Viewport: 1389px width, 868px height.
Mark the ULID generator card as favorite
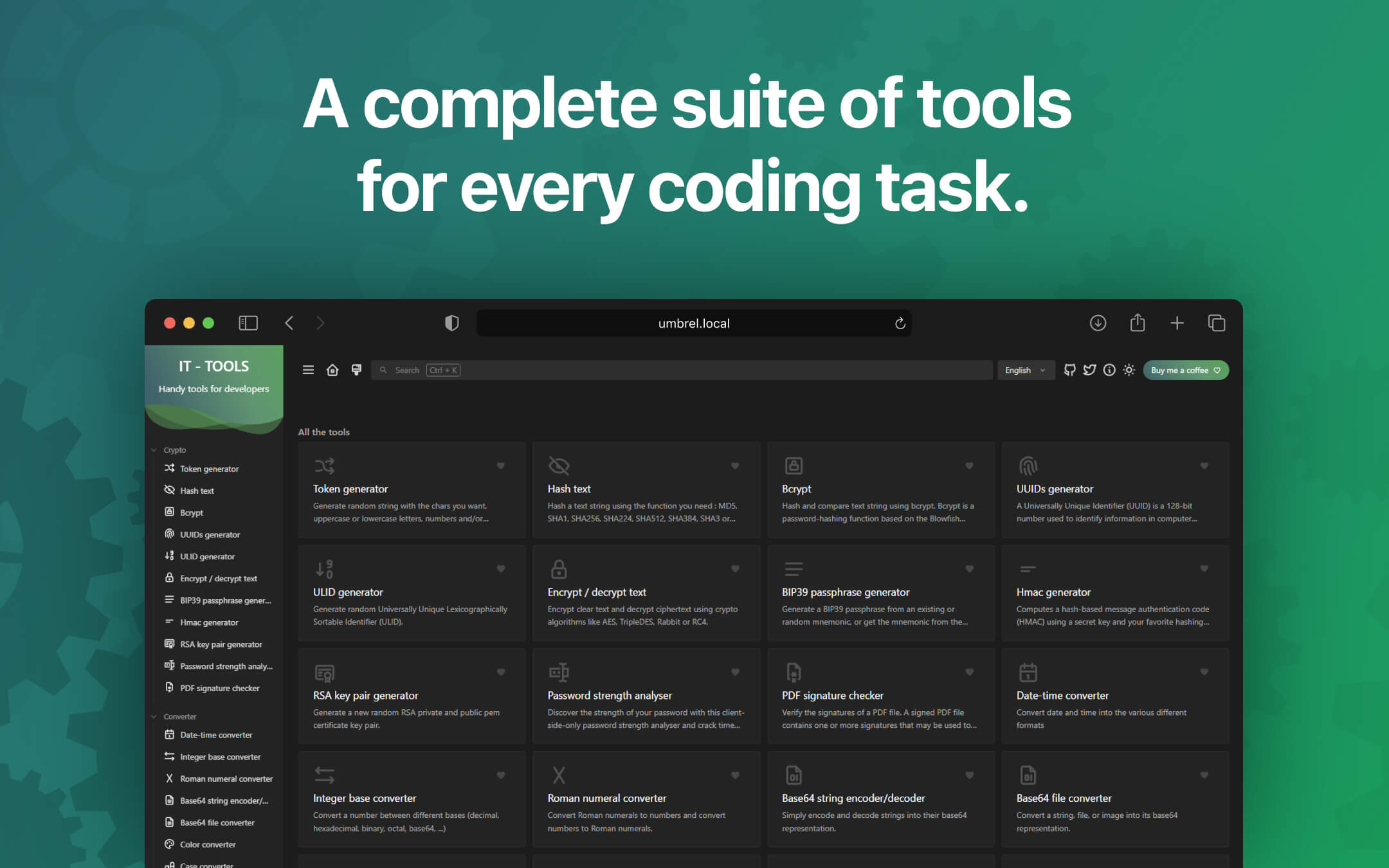pos(501,568)
